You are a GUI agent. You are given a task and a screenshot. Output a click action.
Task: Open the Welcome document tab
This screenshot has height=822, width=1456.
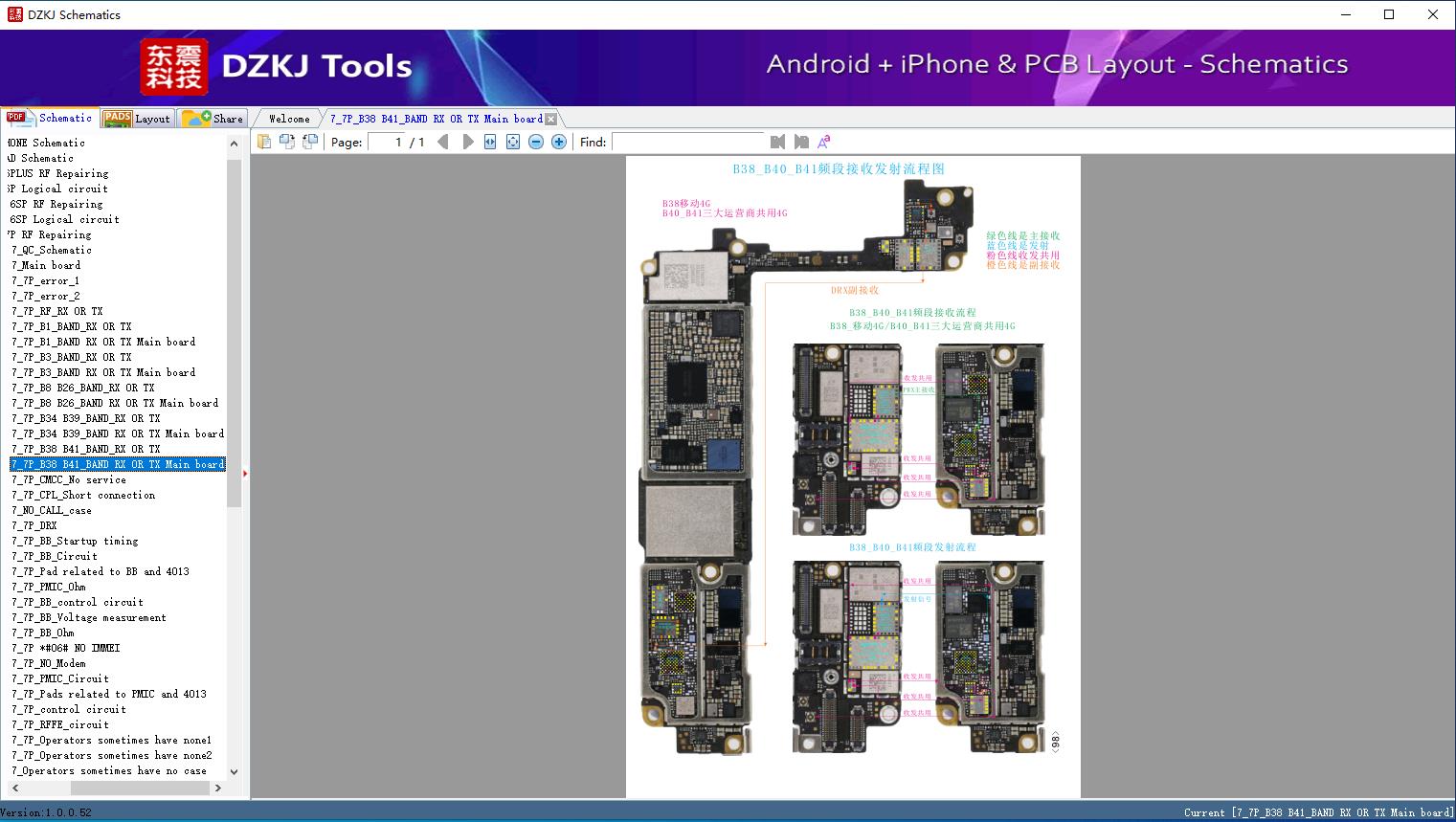(x=289, y=119)
